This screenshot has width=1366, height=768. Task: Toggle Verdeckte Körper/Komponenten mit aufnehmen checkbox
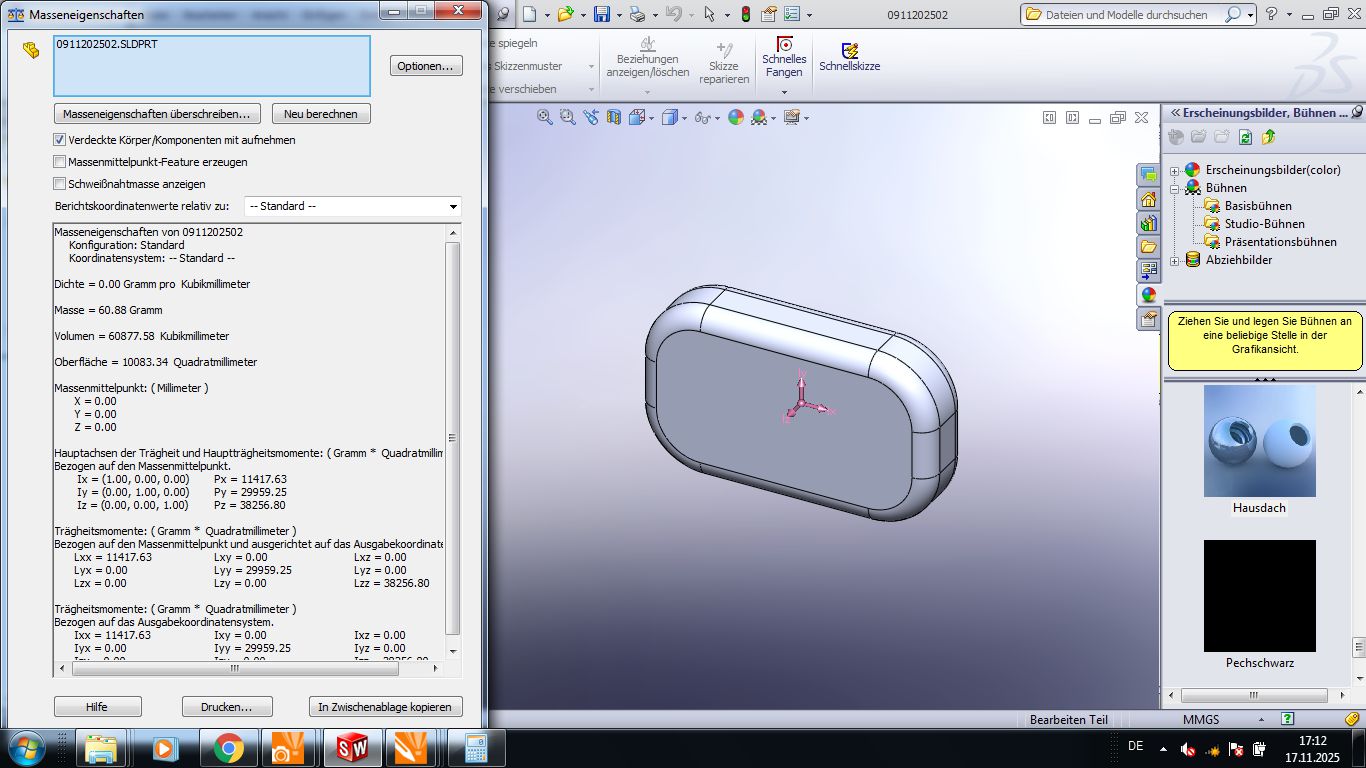(59, 140)
